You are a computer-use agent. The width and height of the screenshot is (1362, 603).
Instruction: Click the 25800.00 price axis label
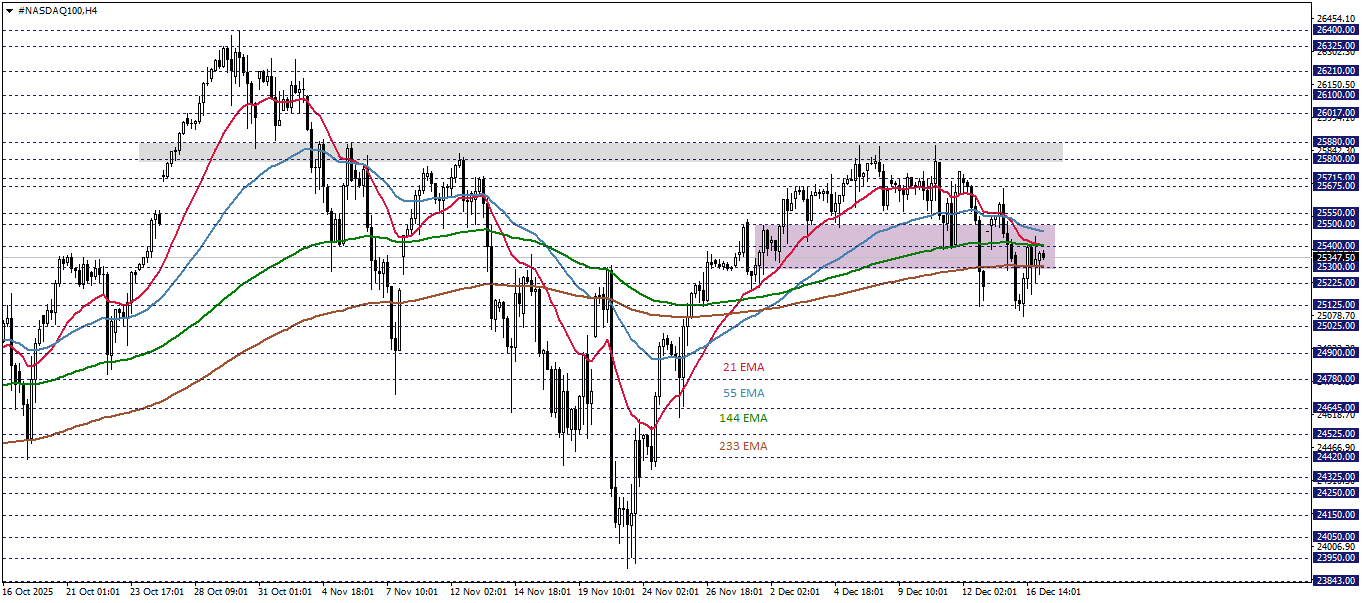pos(1338,158)
